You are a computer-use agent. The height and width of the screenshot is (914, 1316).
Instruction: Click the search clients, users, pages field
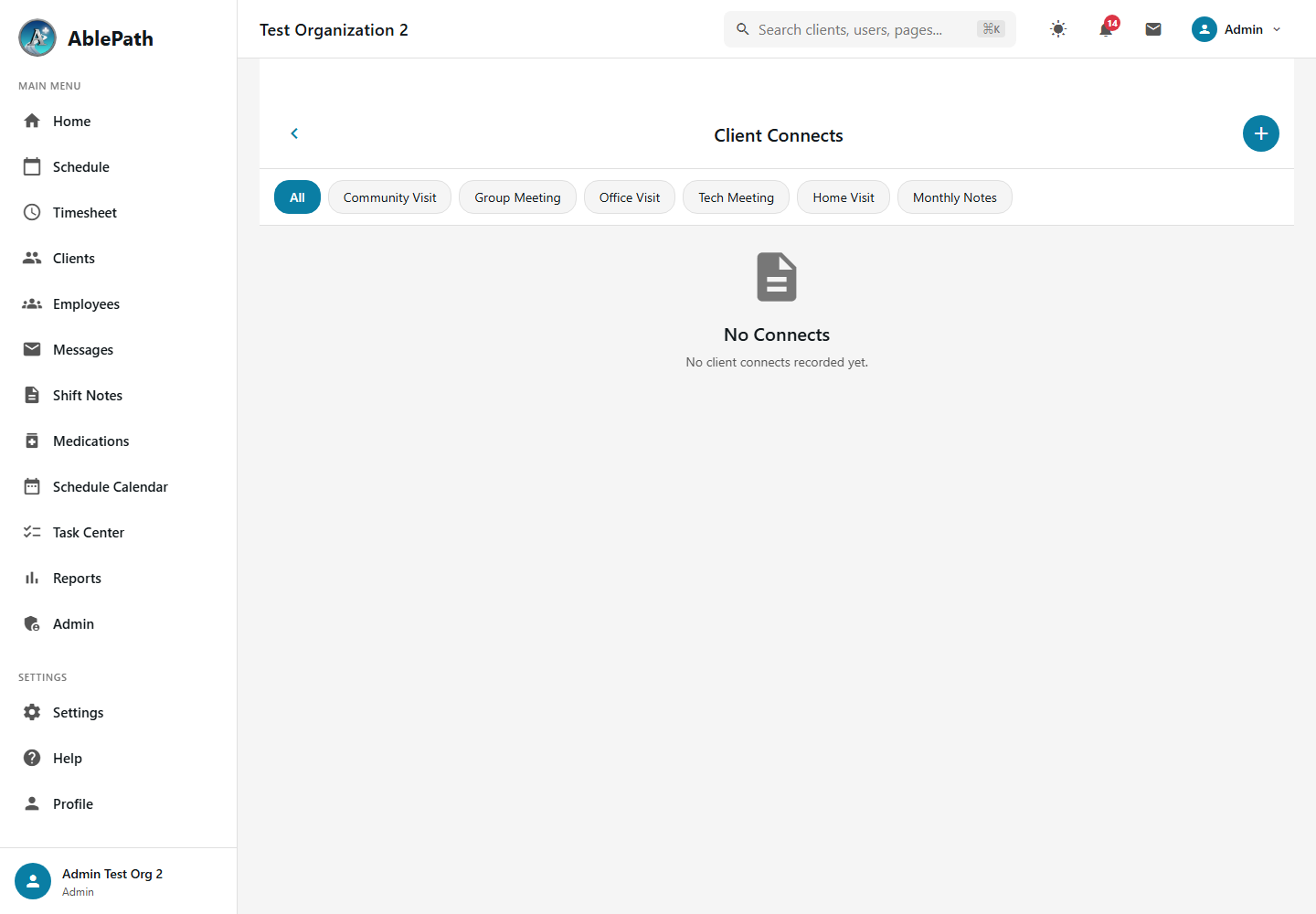(870, 29)
